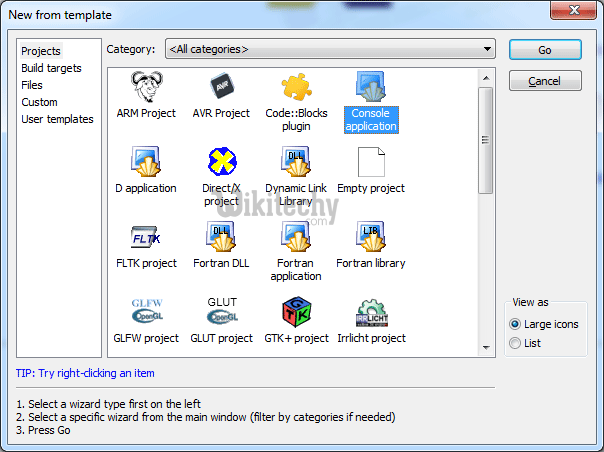Click the D application icon
The height and width of the screenshot is (452, 604).
(x=146, y=161)
